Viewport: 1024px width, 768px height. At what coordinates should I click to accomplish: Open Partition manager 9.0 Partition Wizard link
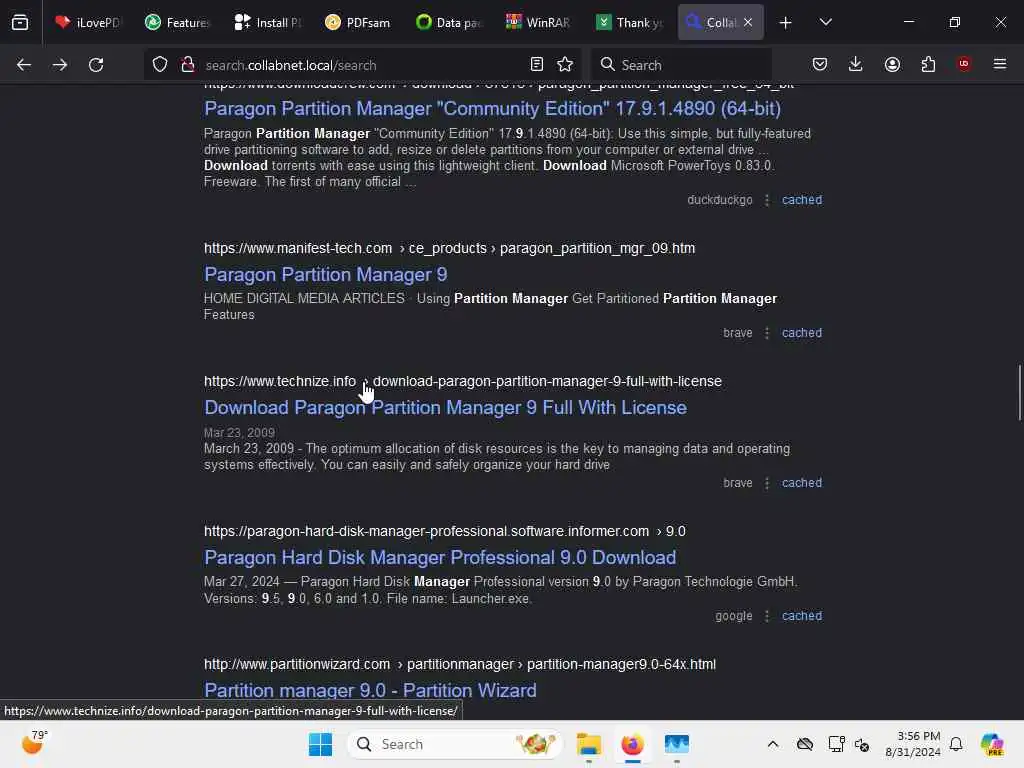coord(370,690)
